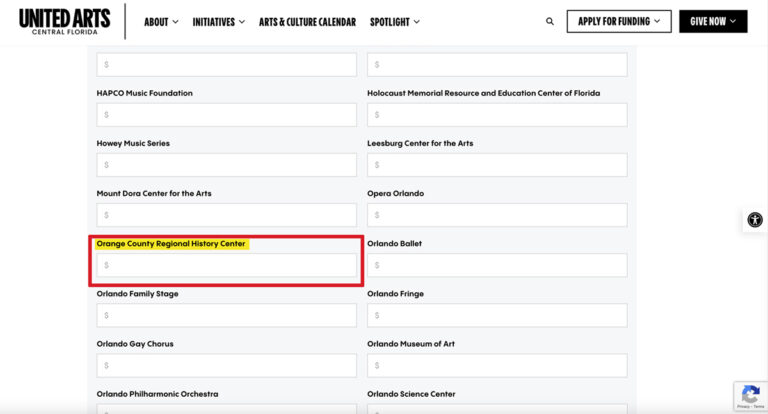
Task: Expand the Initiatives menu
Action: (218, 21)
